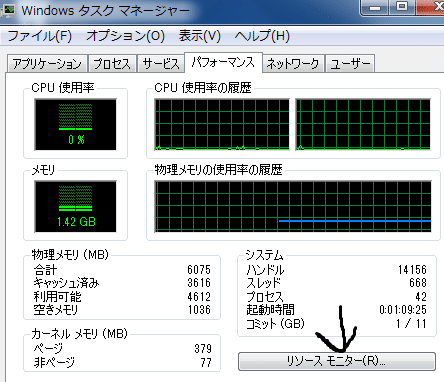Viewport: 444px width, 382px height.
Task: Click the ハンドル value 14156
Action: coord(412,269)
